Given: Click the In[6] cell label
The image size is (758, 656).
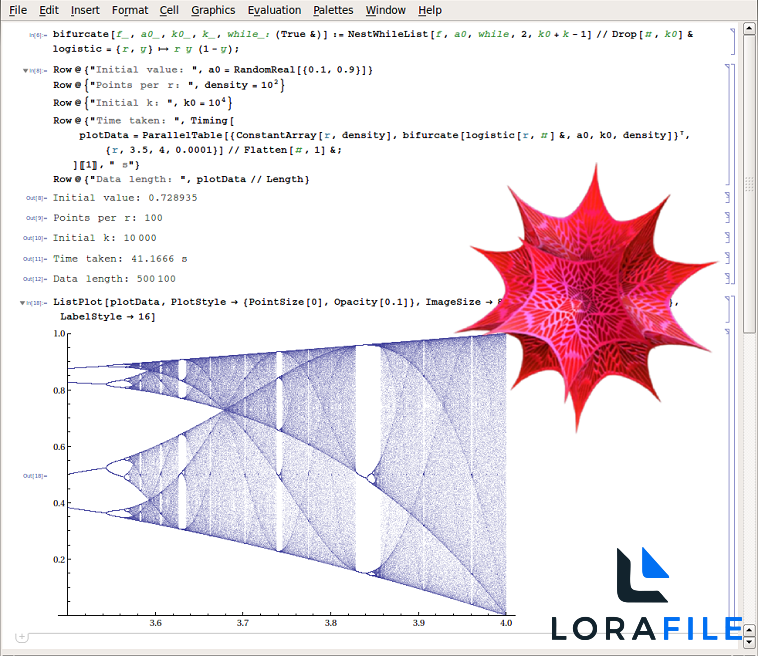Looking at the screenshot, I should coord(38,35).
